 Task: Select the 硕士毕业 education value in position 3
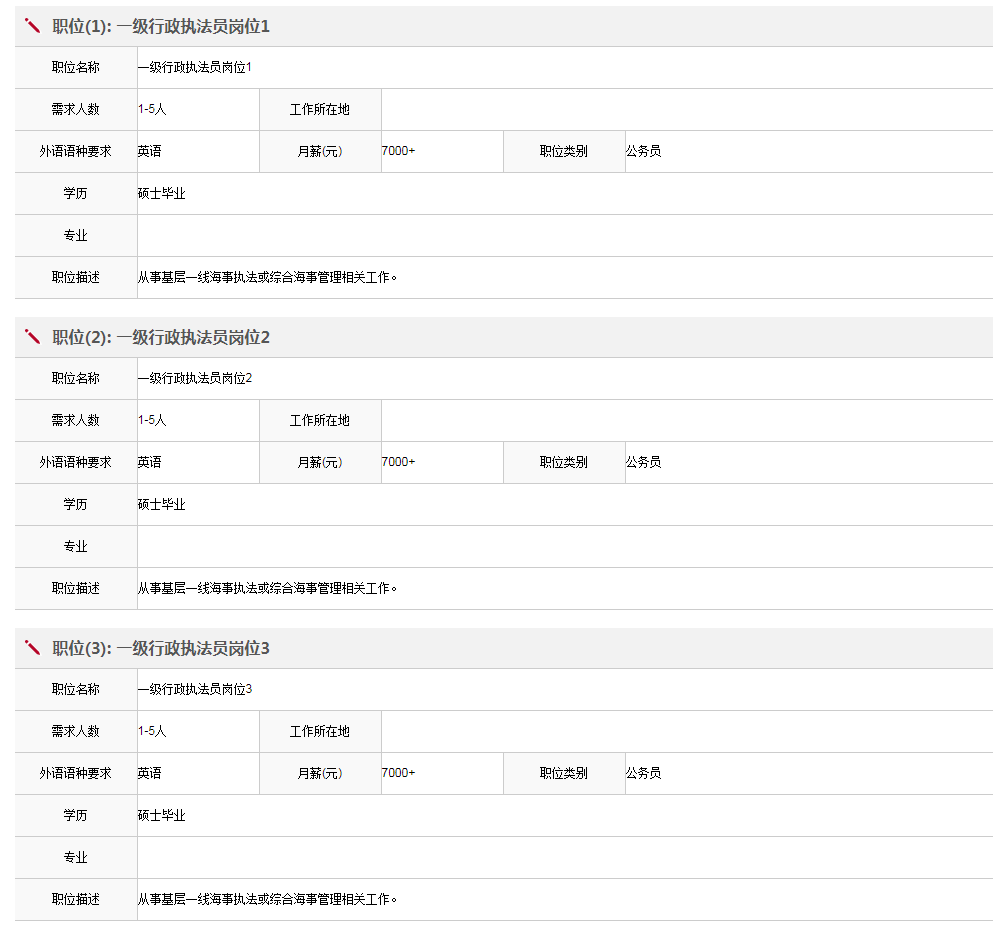159,815
